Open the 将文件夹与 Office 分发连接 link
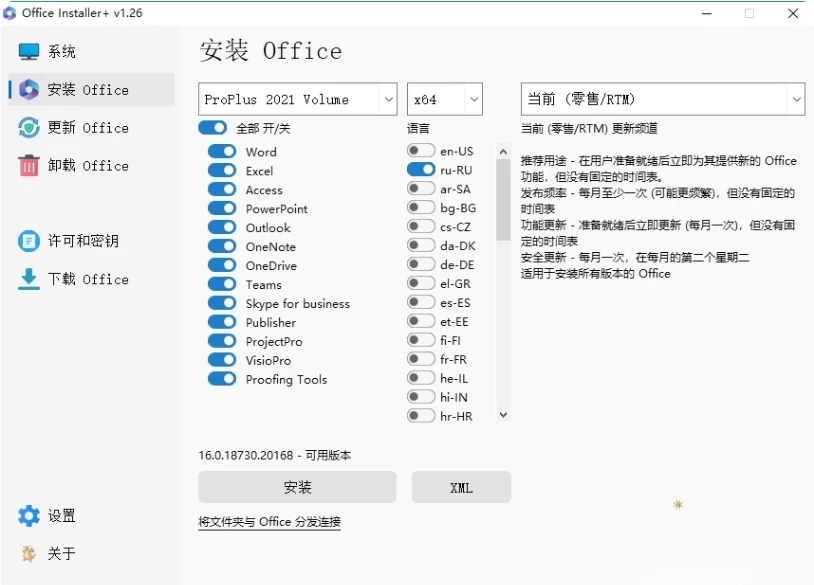Image resolution: width=814 pixels, height=585 pixels. pyautogui.click(x=270, y=521)
